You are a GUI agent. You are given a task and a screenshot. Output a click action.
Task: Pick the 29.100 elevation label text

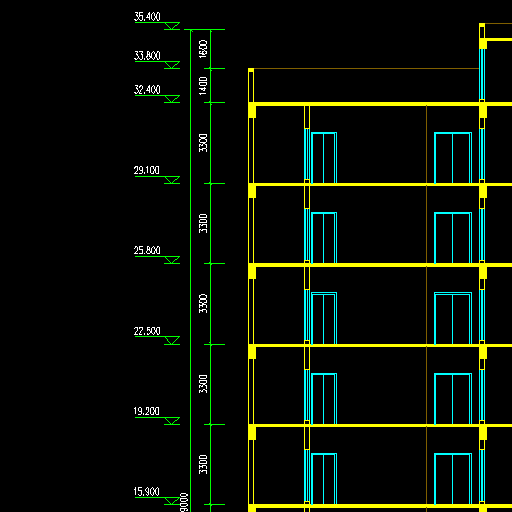pyautogui.click(x=147, y=170)
